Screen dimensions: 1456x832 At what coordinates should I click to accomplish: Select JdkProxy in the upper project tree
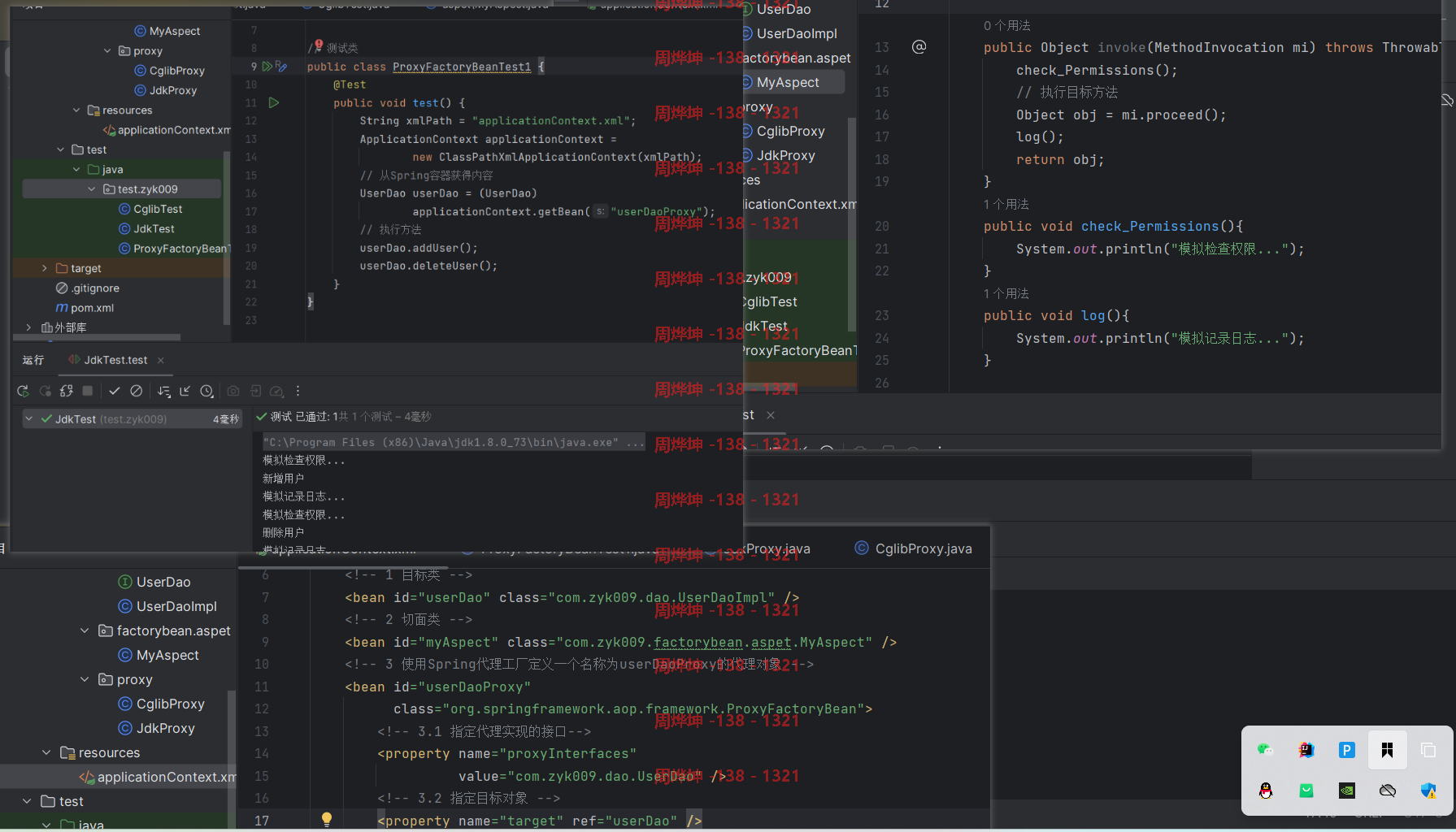point(166,90)
